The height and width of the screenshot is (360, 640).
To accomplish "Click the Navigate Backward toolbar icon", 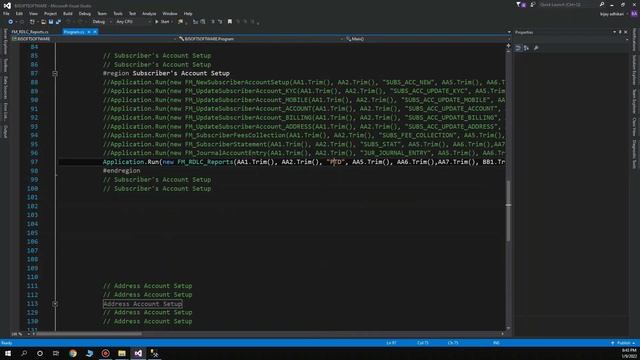I will pyautogui.click(x=10, y=22).
